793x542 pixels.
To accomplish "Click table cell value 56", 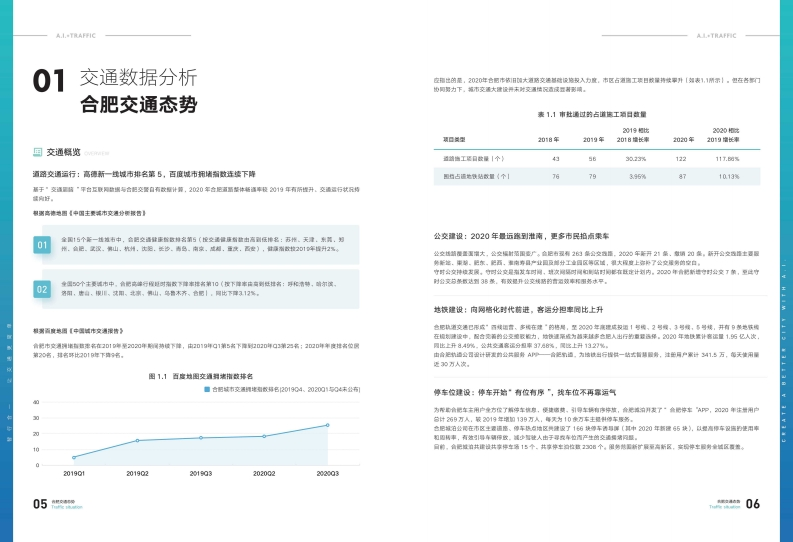I will [x=592, y=159].
